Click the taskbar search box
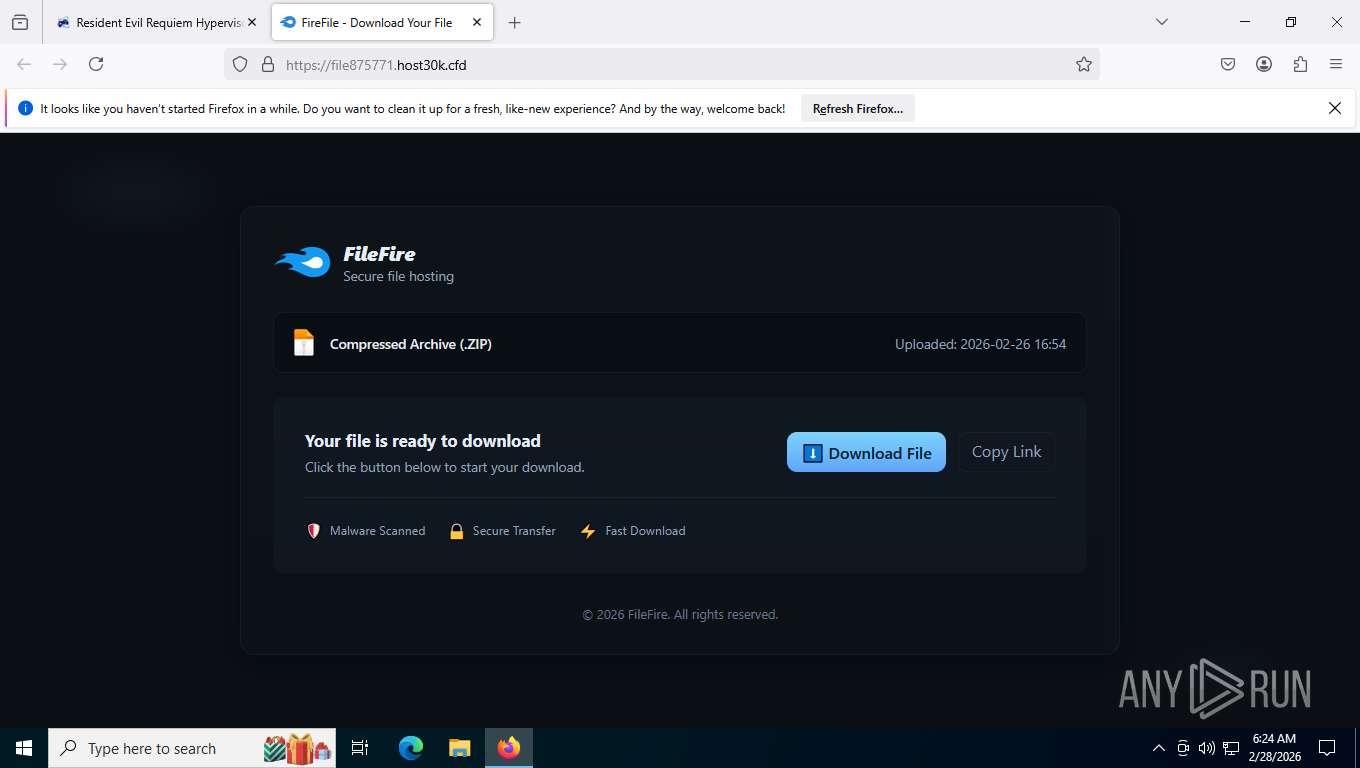 (x=192, y=748)
